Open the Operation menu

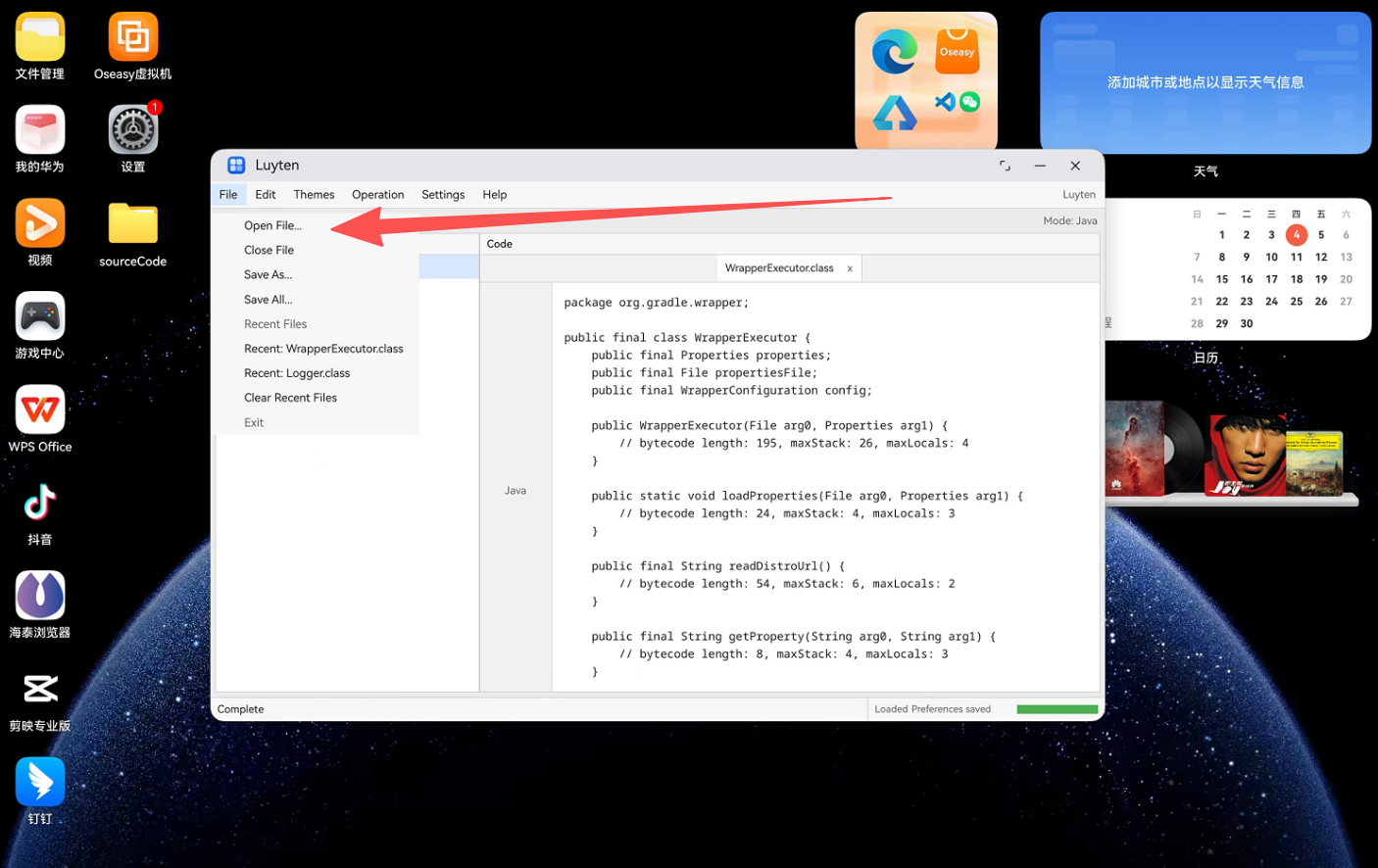(x=378, y=195)
